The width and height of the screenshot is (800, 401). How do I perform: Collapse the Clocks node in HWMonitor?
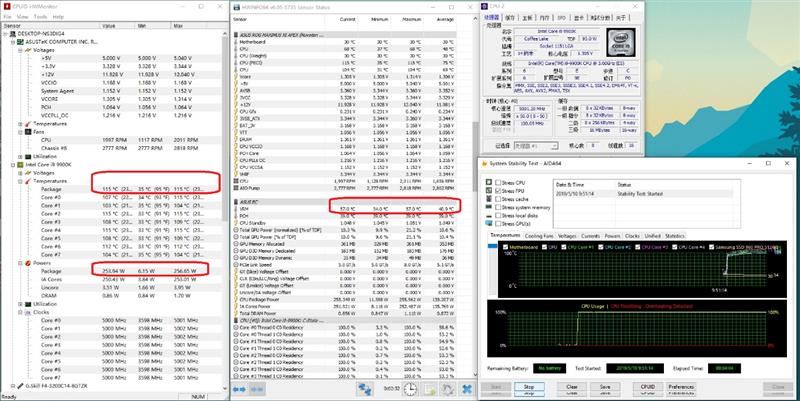(21, 312)
